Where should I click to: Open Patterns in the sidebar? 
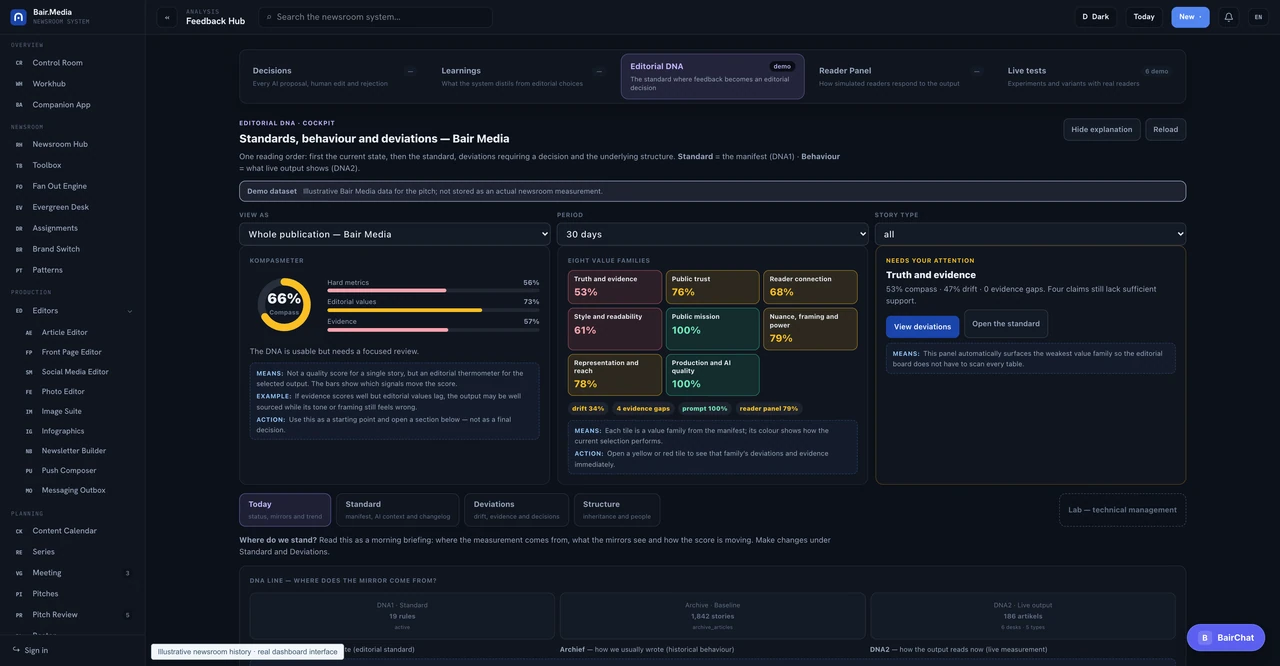[72, 270]
